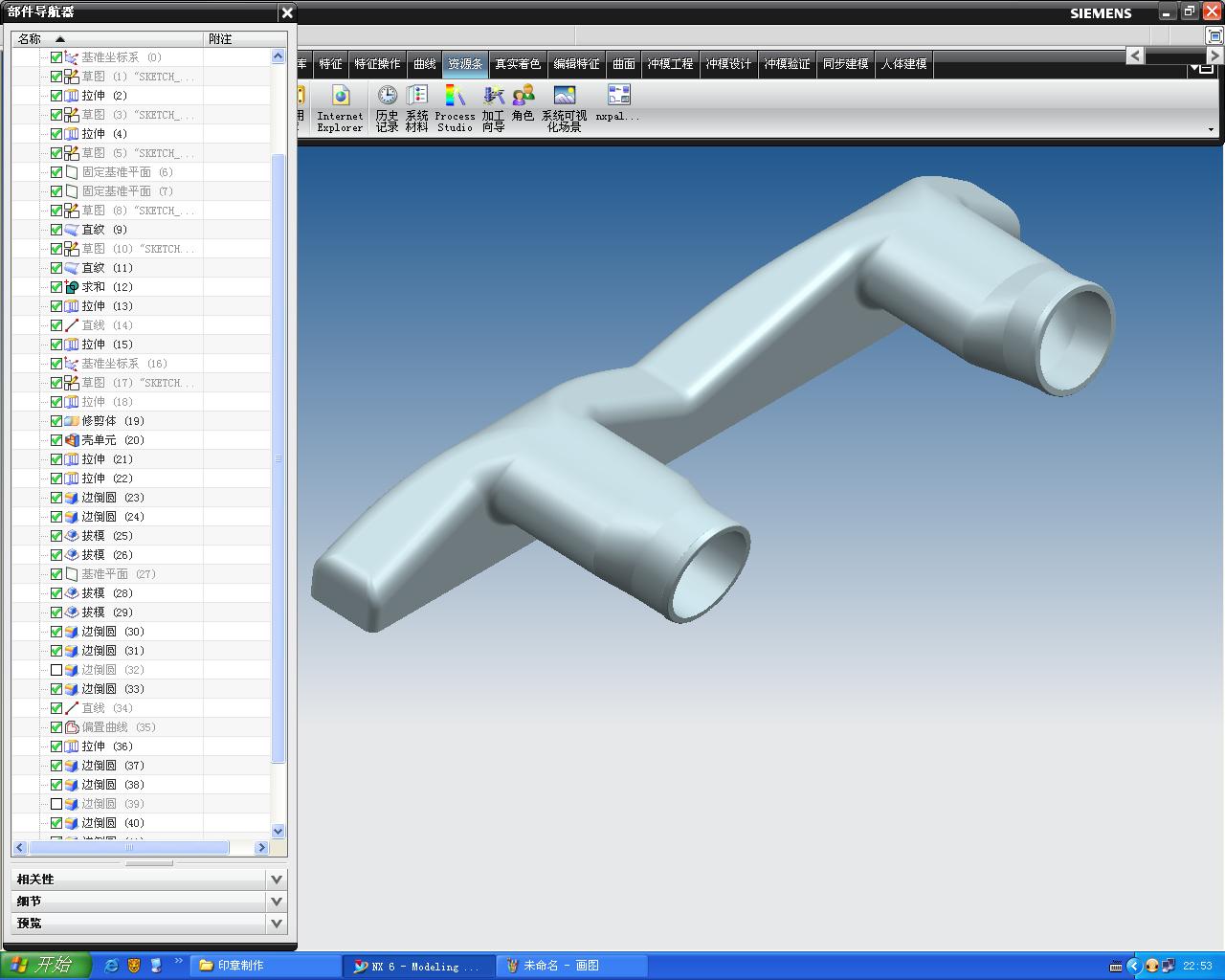1225x980 pixels.
Task: Launch Process Studio from the resource bar
Action: (455, 108)
